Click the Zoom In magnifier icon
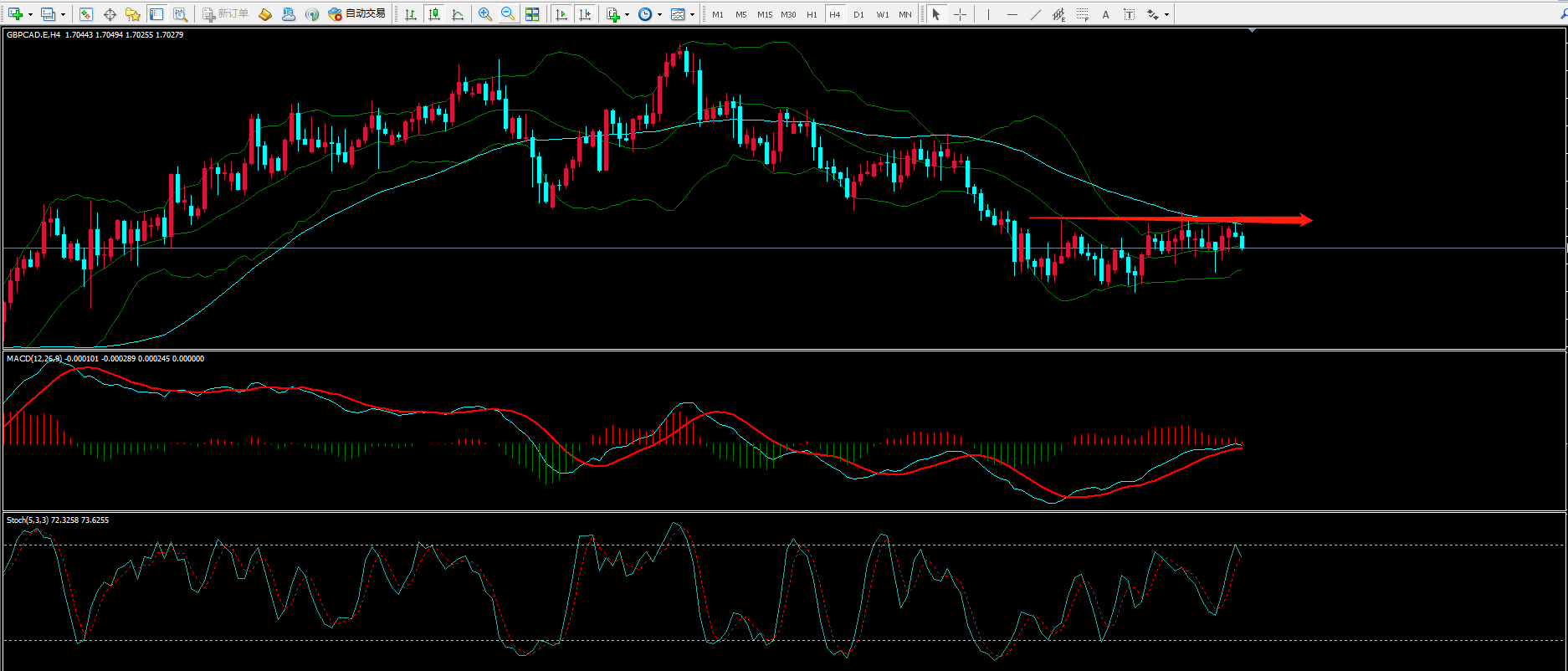Image resolution: width=1568 pixels, height=671 pixels. [x=484, y=14]
